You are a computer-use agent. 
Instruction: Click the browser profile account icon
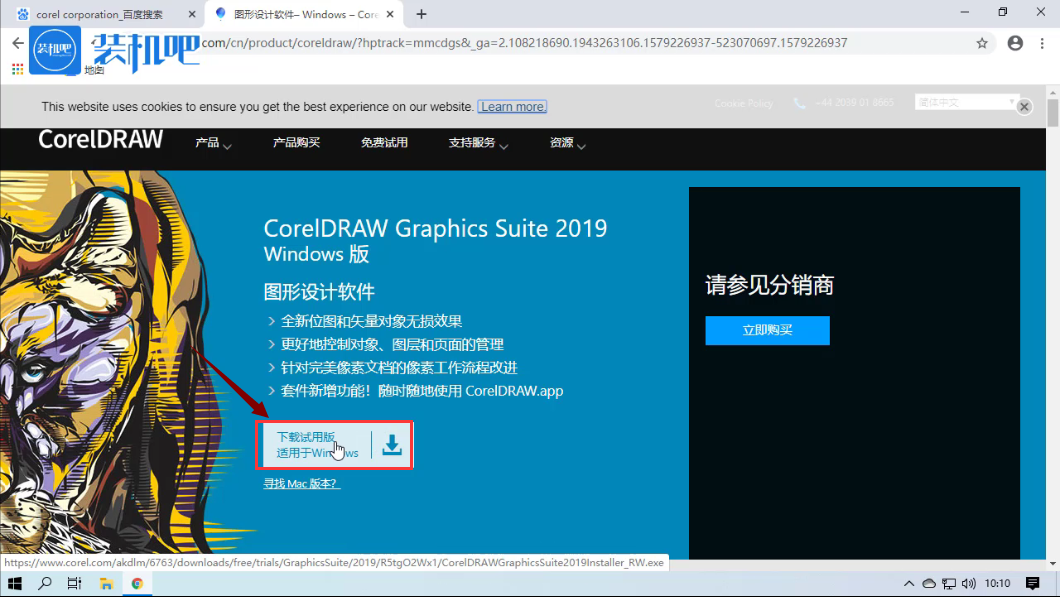1015,43
